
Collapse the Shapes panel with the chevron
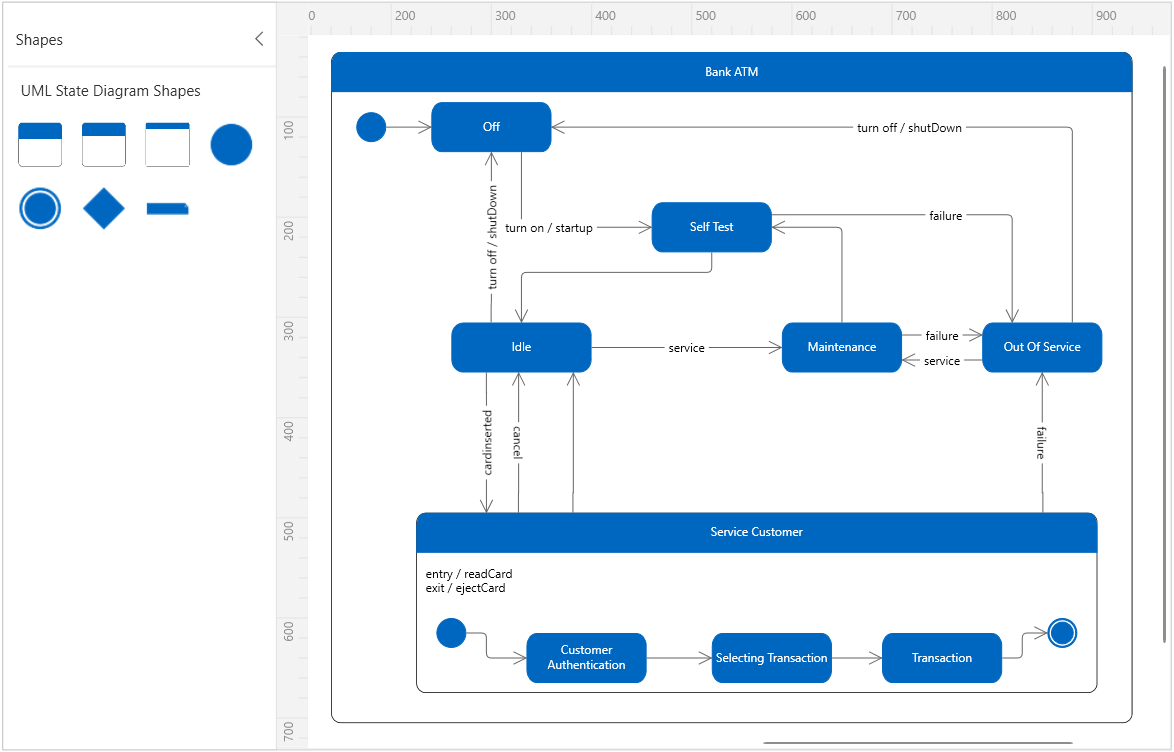(x=259, y=39)
